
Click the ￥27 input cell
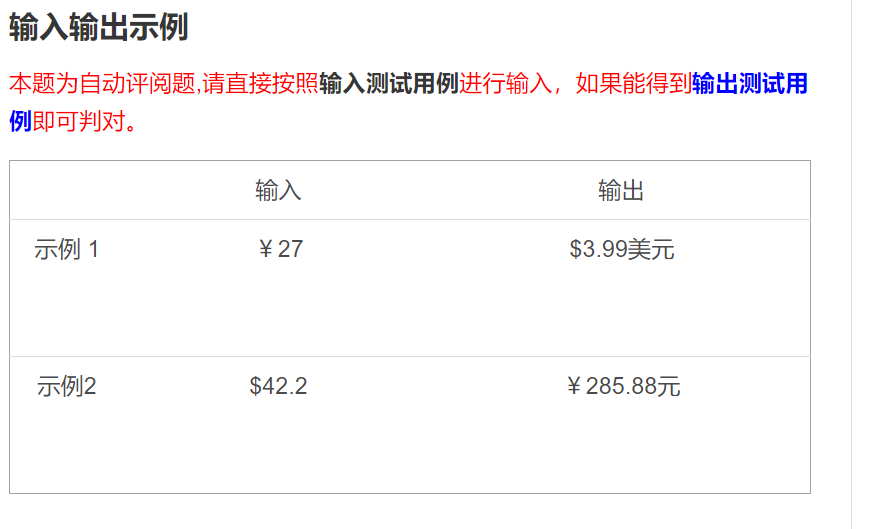click(279, 250)
